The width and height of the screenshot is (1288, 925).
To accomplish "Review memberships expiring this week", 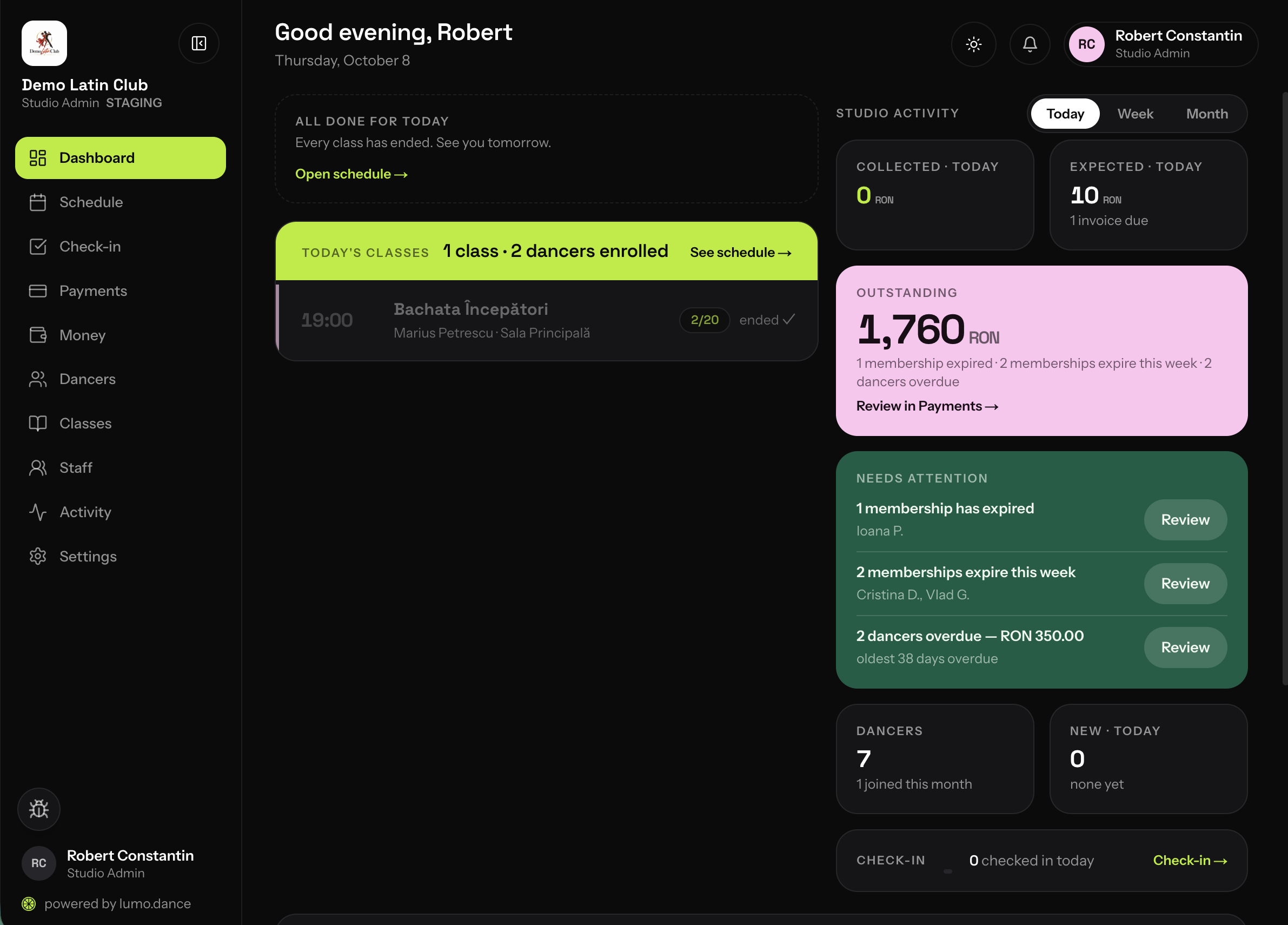I will (x=1185, y=584).
